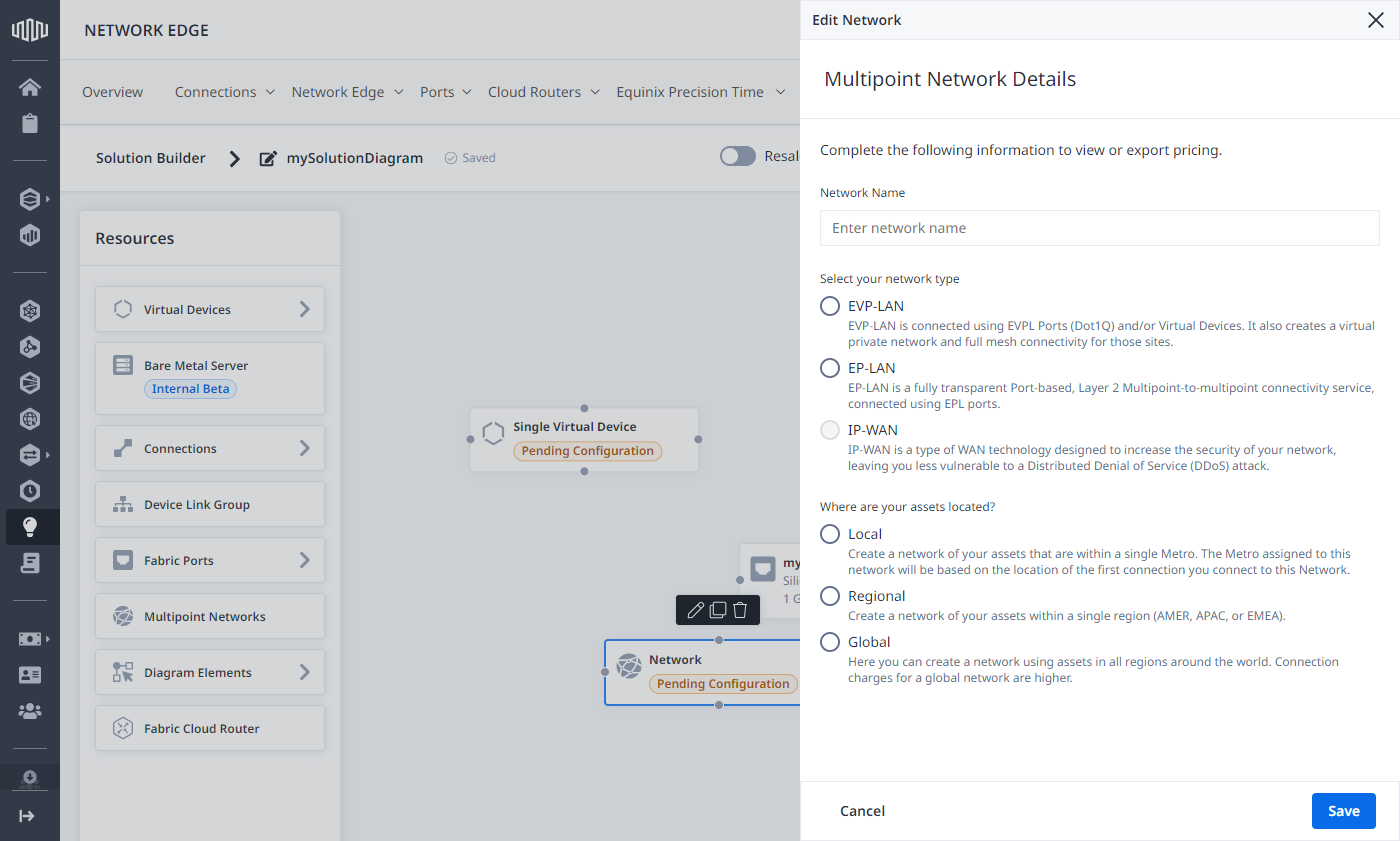Viewport: 1400px width, 841px height.
Task: Click the Fabric Ports resource icon
Action: pos(123,560)
